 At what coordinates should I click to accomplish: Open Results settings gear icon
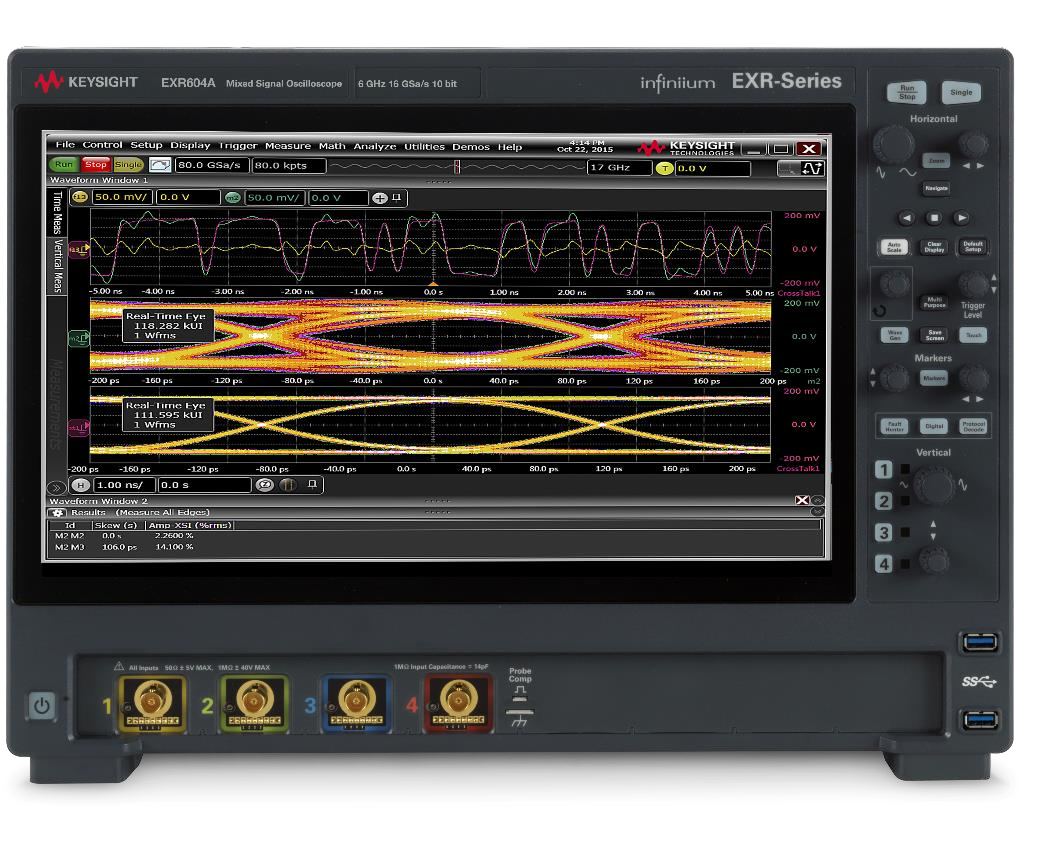click(x=57, y=513)
